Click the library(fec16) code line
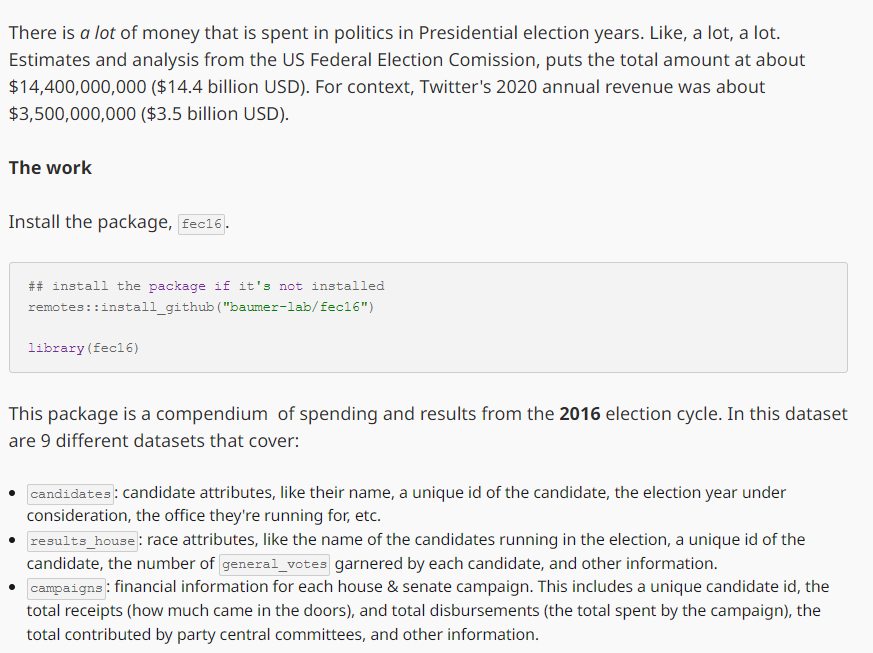 [x=84, y=348]
